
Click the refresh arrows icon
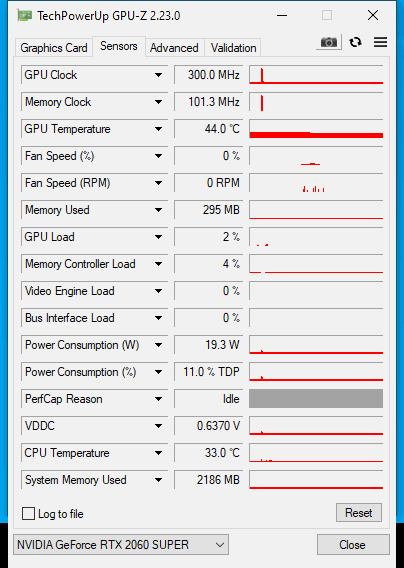[x=355, y=42]
